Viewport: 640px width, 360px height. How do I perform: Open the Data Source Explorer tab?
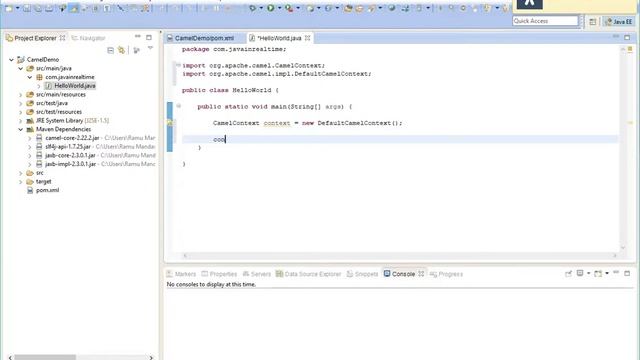[x=308, y=274]
